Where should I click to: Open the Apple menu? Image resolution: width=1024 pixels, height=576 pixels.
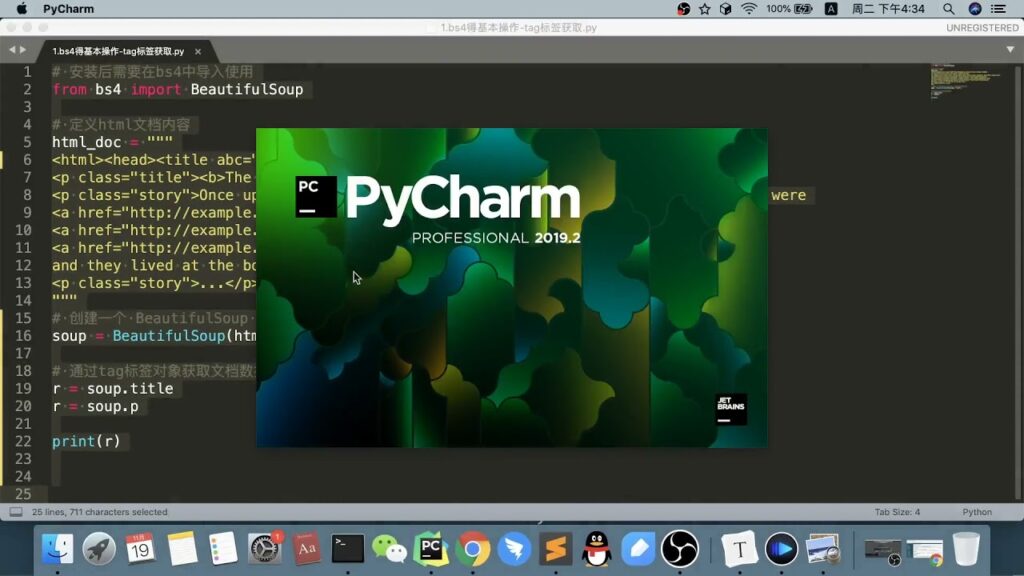[x=22, y=8]
